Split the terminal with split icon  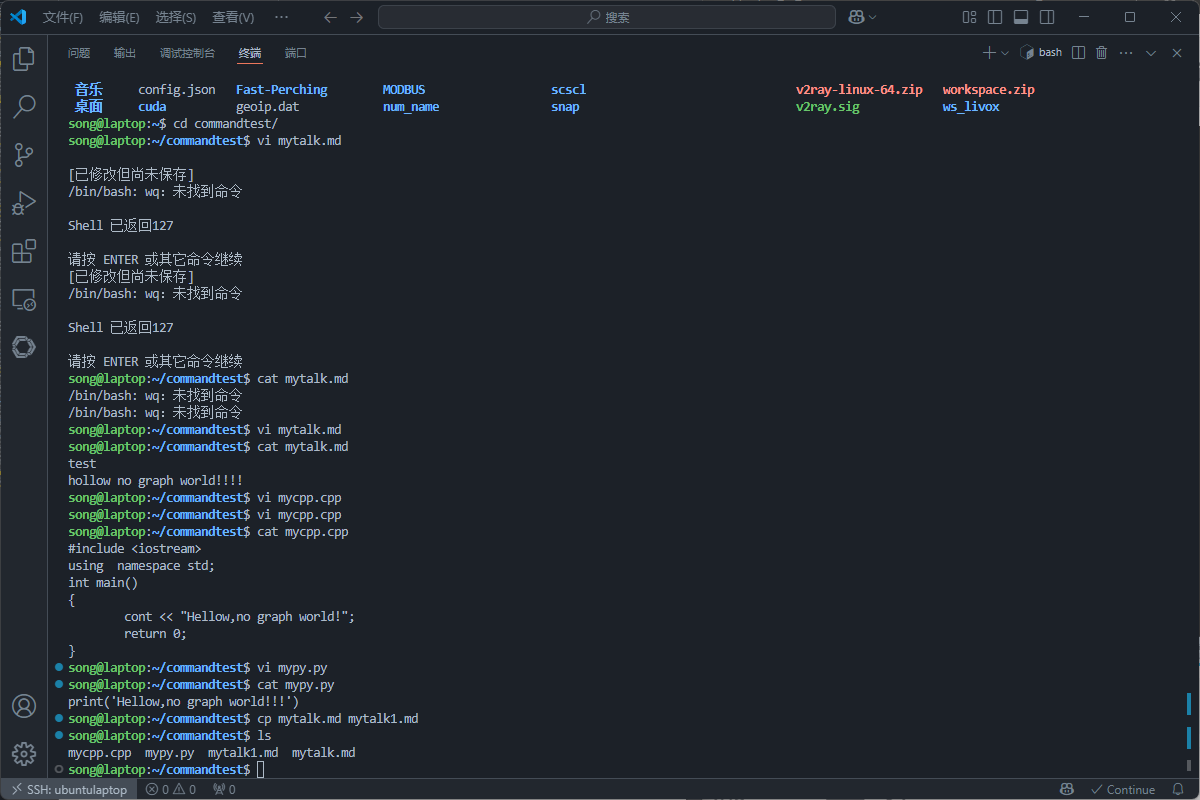1079,53
